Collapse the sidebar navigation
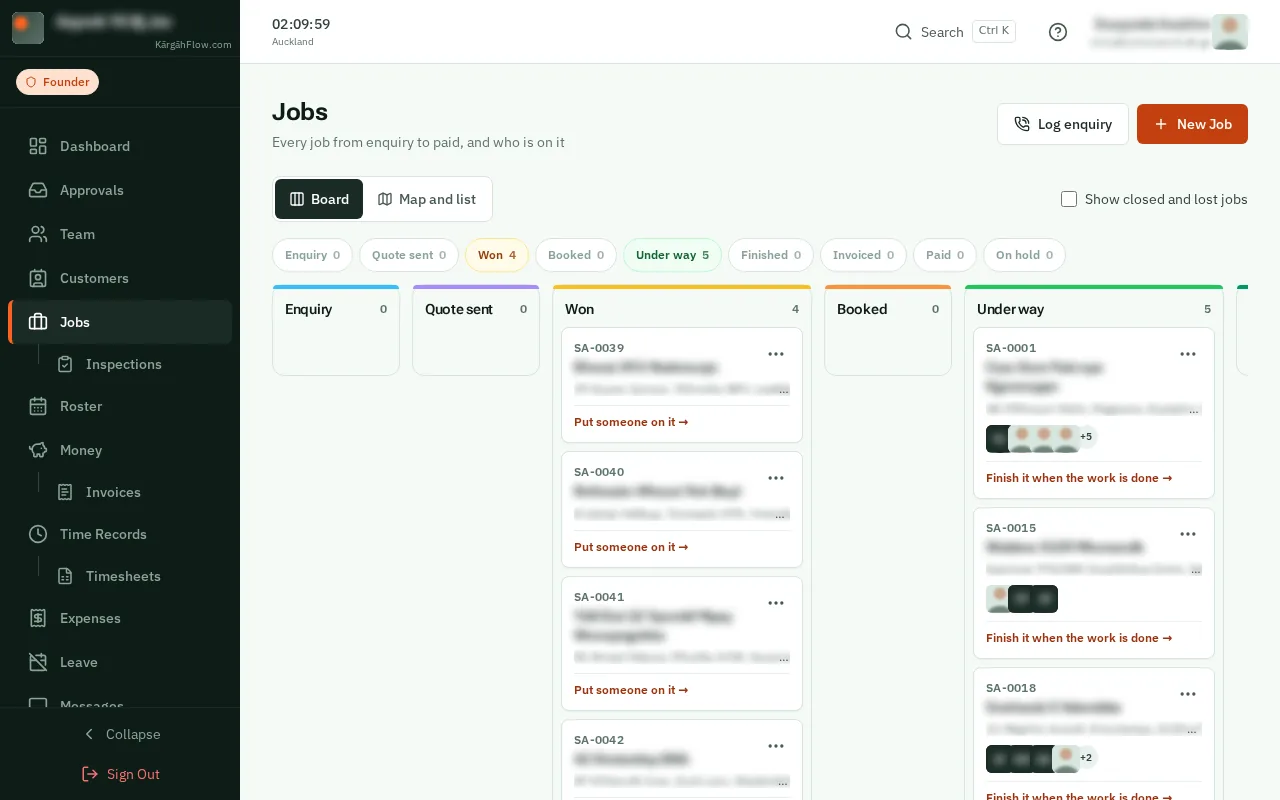The image size is (1280, 800). 120,734
